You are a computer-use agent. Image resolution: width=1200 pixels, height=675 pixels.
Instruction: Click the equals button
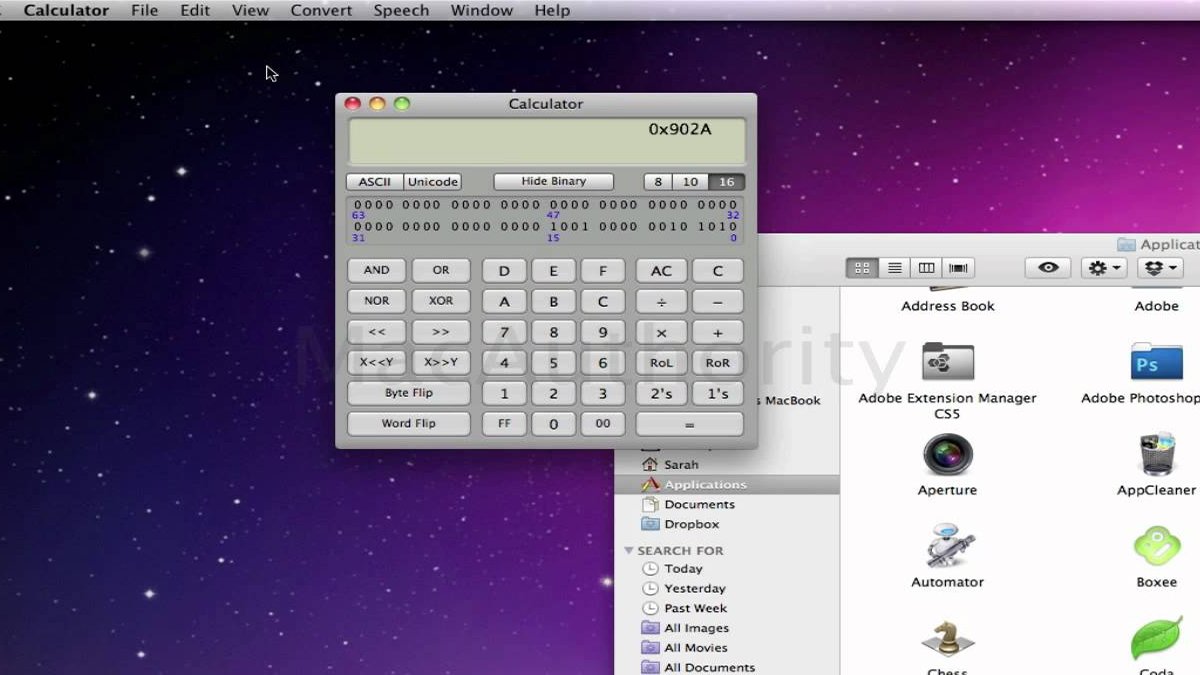690,424
